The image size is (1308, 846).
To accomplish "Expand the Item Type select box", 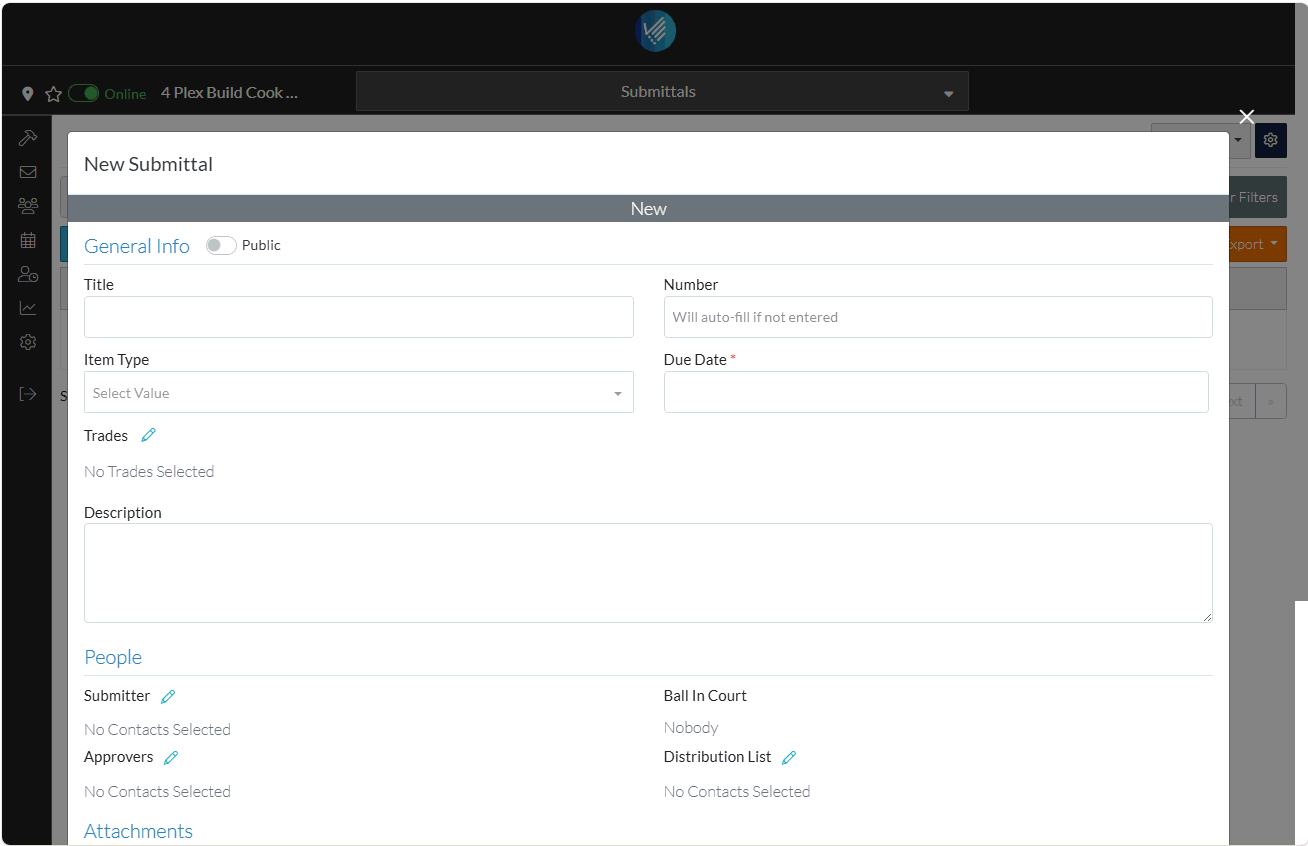I will point(359,392).
